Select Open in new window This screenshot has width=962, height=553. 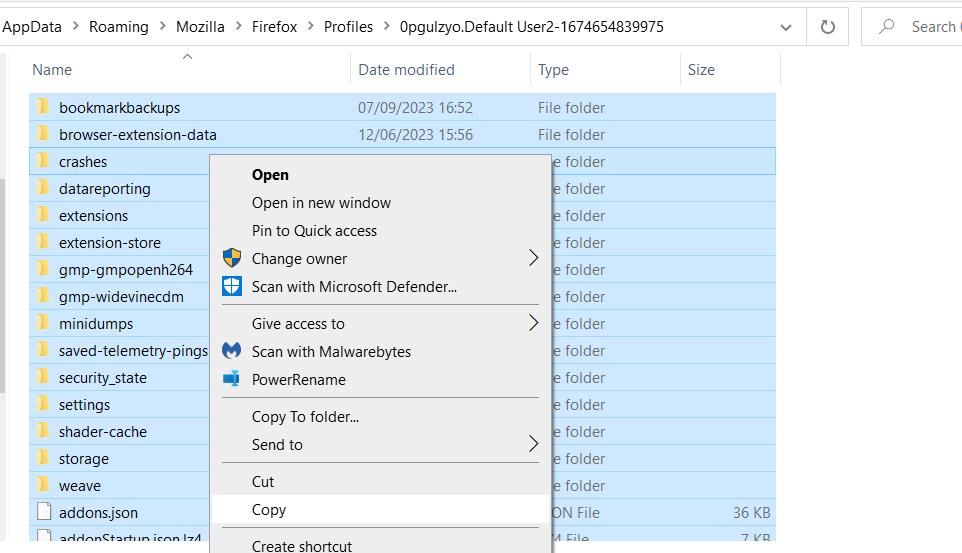321,202
